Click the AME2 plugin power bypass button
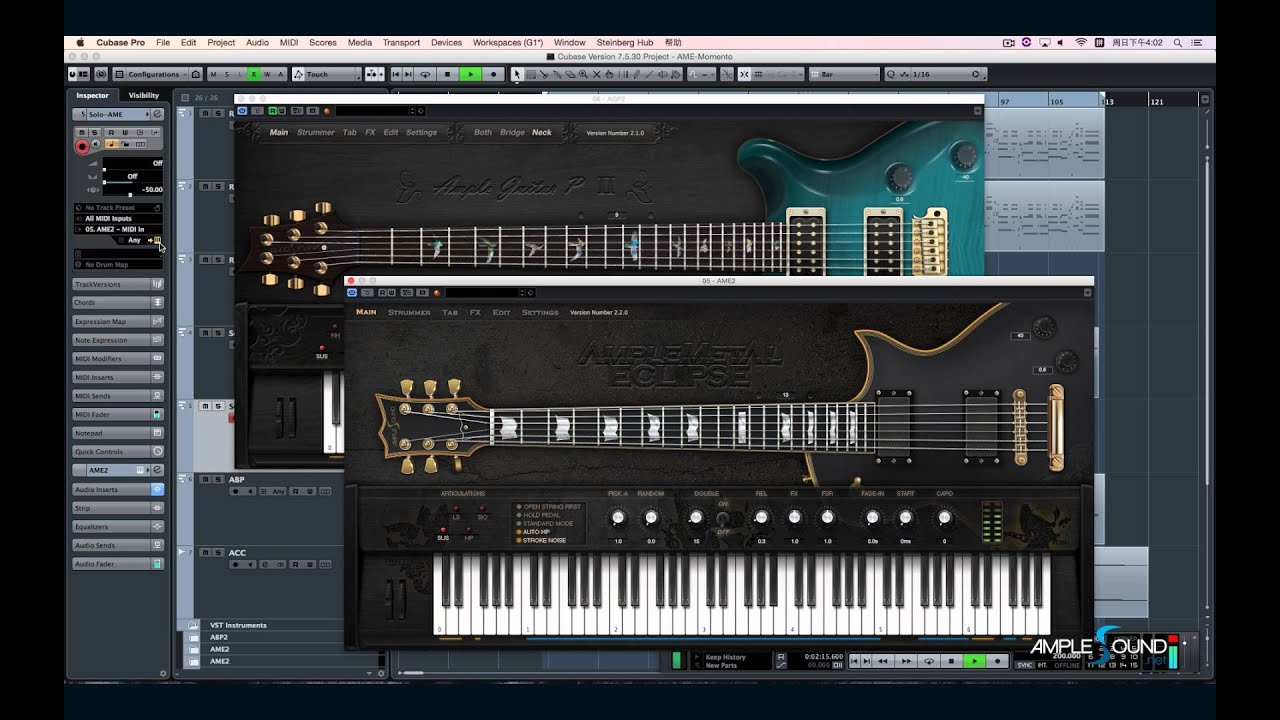Viewport: 1280px width, 720px height. pos(352,293)
